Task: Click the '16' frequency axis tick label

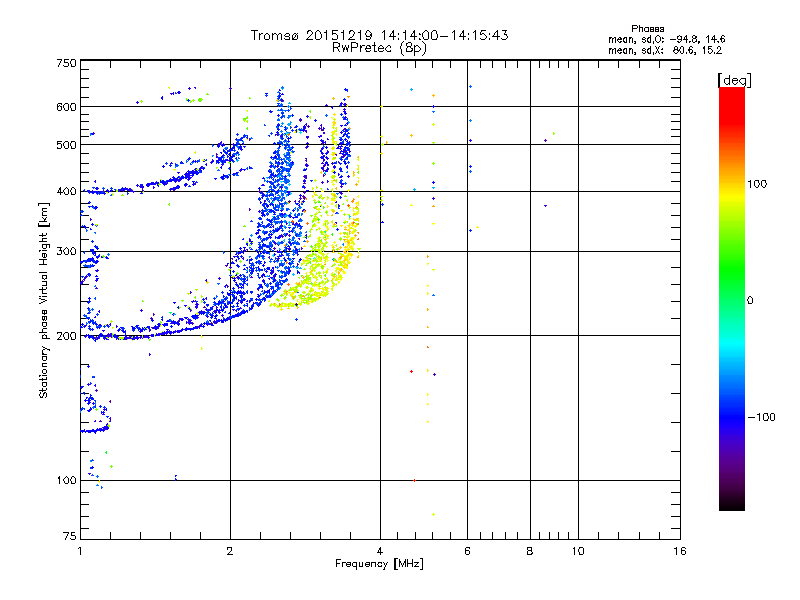Action: (x=680, y=551)
